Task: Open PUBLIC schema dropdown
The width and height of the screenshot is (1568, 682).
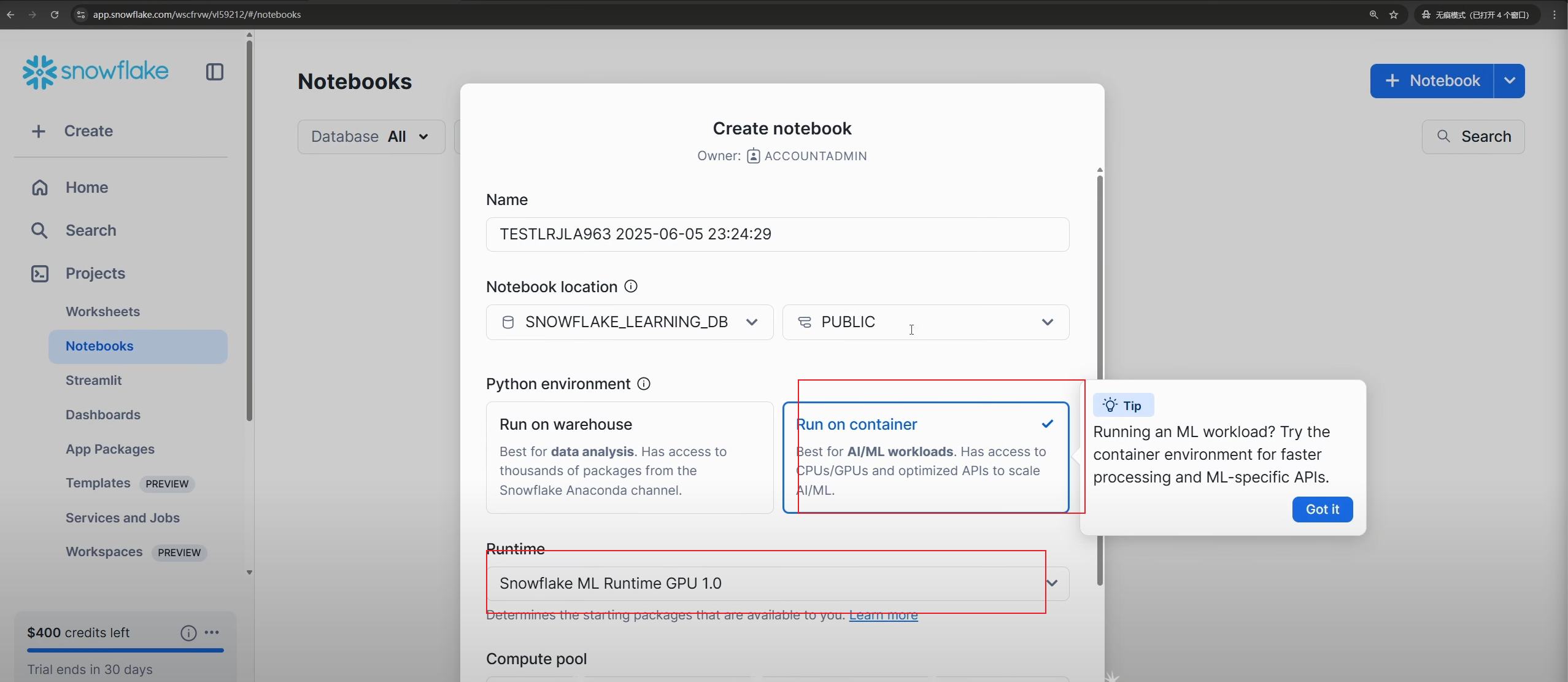Action: click(926, 322)
